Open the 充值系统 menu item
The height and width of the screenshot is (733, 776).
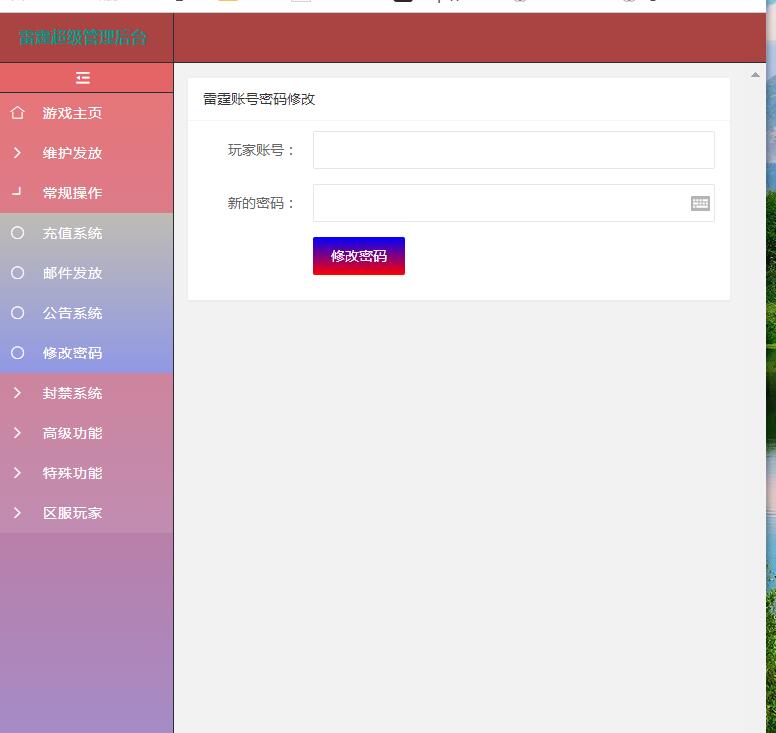pos(72,233)
